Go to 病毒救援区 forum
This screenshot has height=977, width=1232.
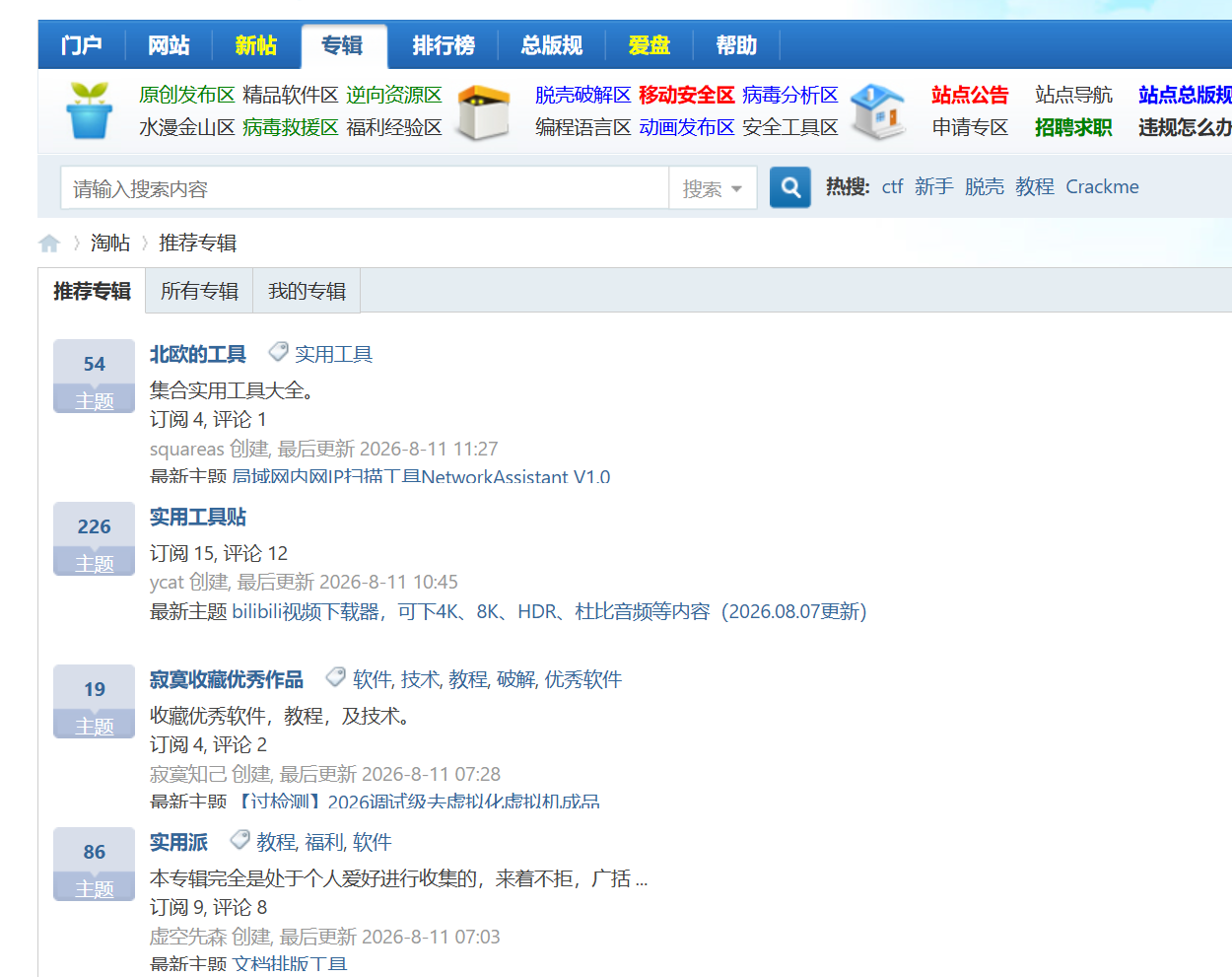[291, 127]
